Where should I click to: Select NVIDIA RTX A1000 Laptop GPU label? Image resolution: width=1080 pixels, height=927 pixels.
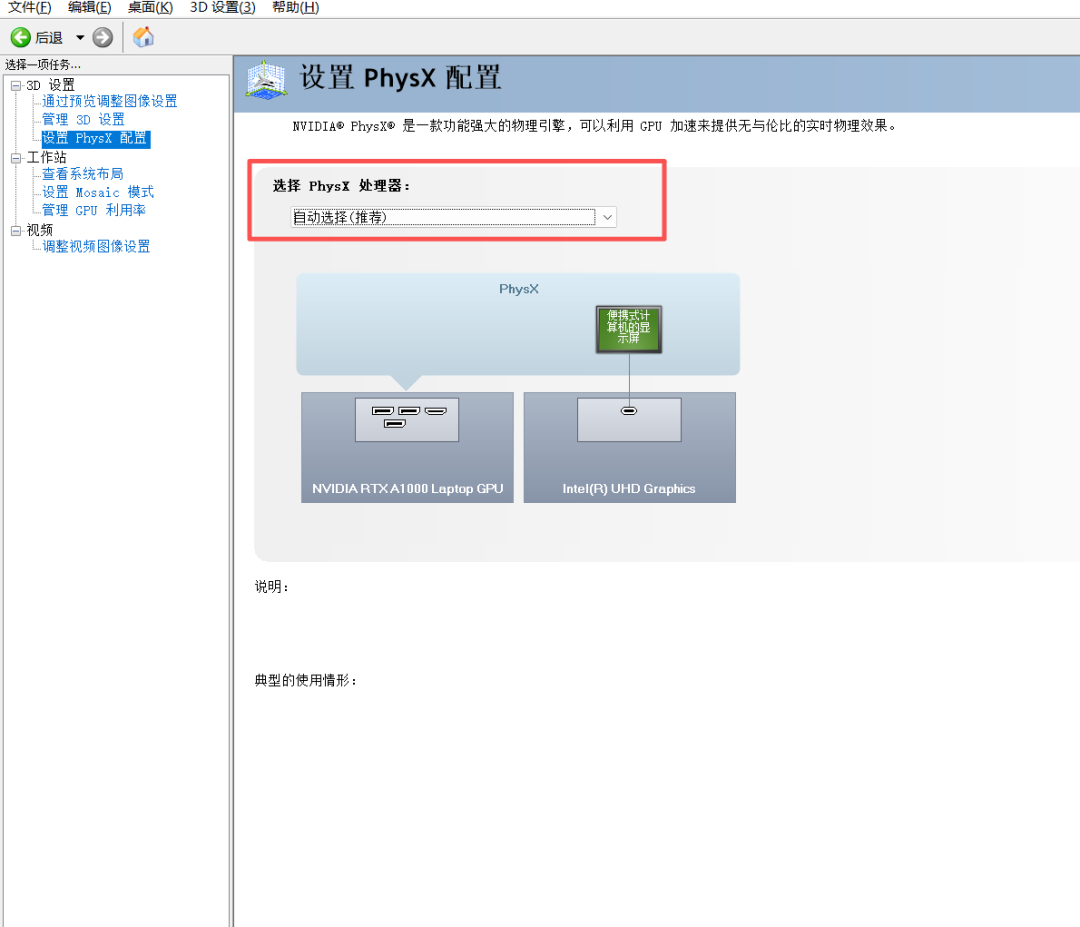point(408,488)
